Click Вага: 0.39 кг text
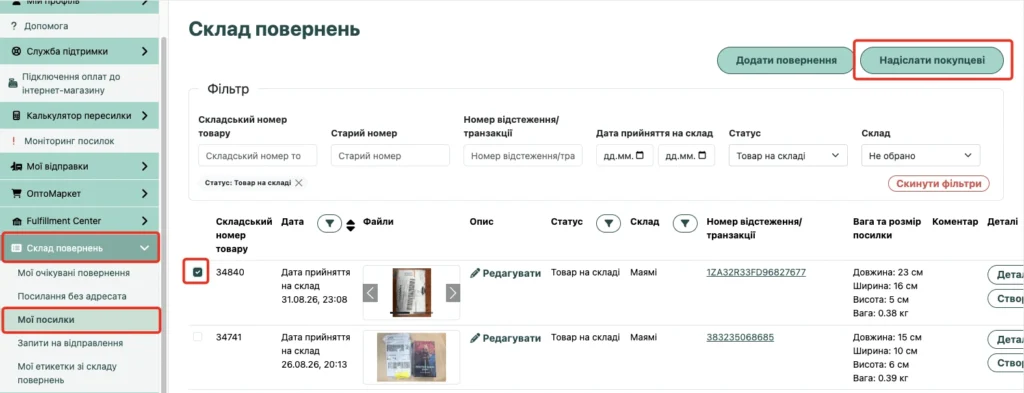Viewport: 1024px width, 393px height. tap(880, 378)
